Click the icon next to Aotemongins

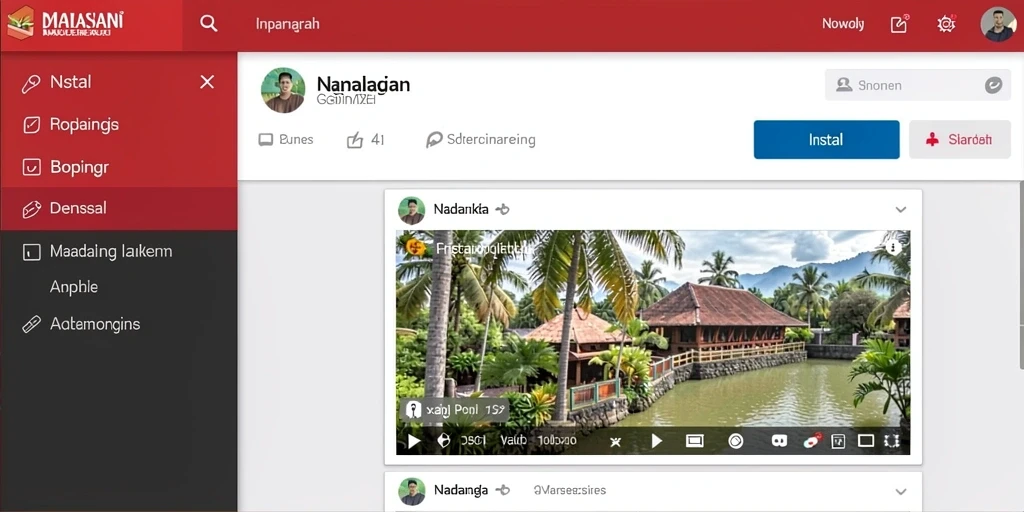[x=31, y=325]
